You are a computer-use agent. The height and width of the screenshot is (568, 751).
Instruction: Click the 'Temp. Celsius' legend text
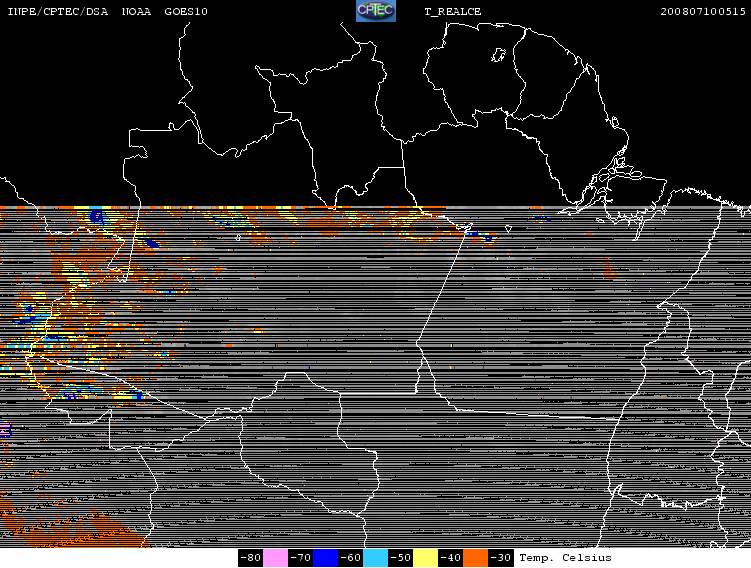(565, 558)
